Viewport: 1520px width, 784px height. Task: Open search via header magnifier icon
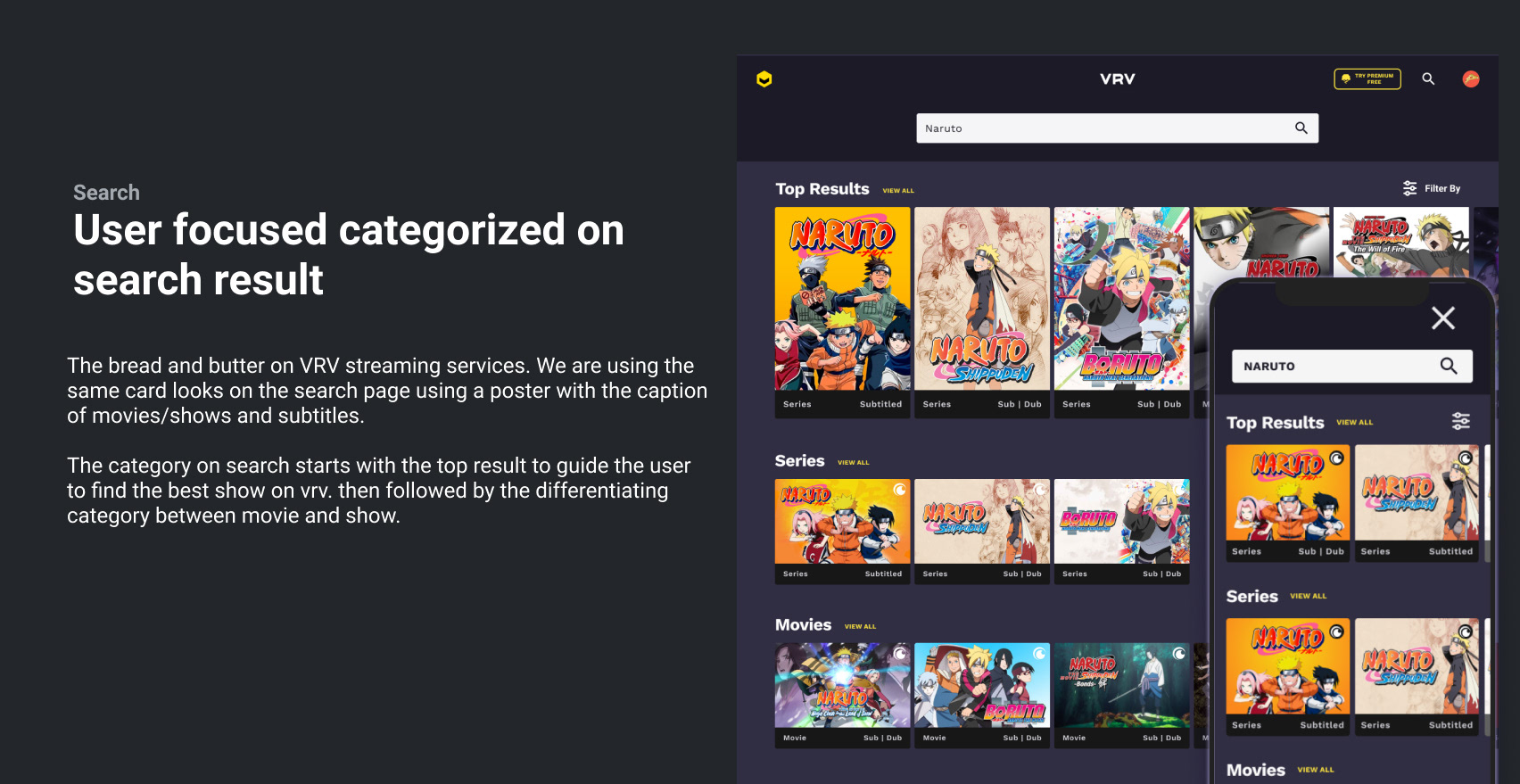1428,78
